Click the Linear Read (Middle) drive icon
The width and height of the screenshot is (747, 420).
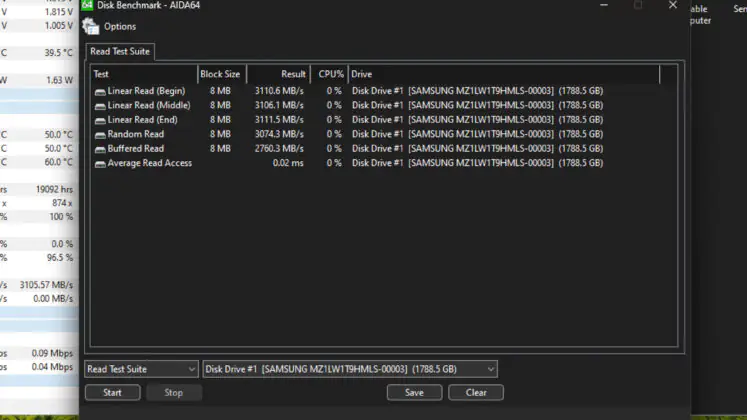point(100,106)
